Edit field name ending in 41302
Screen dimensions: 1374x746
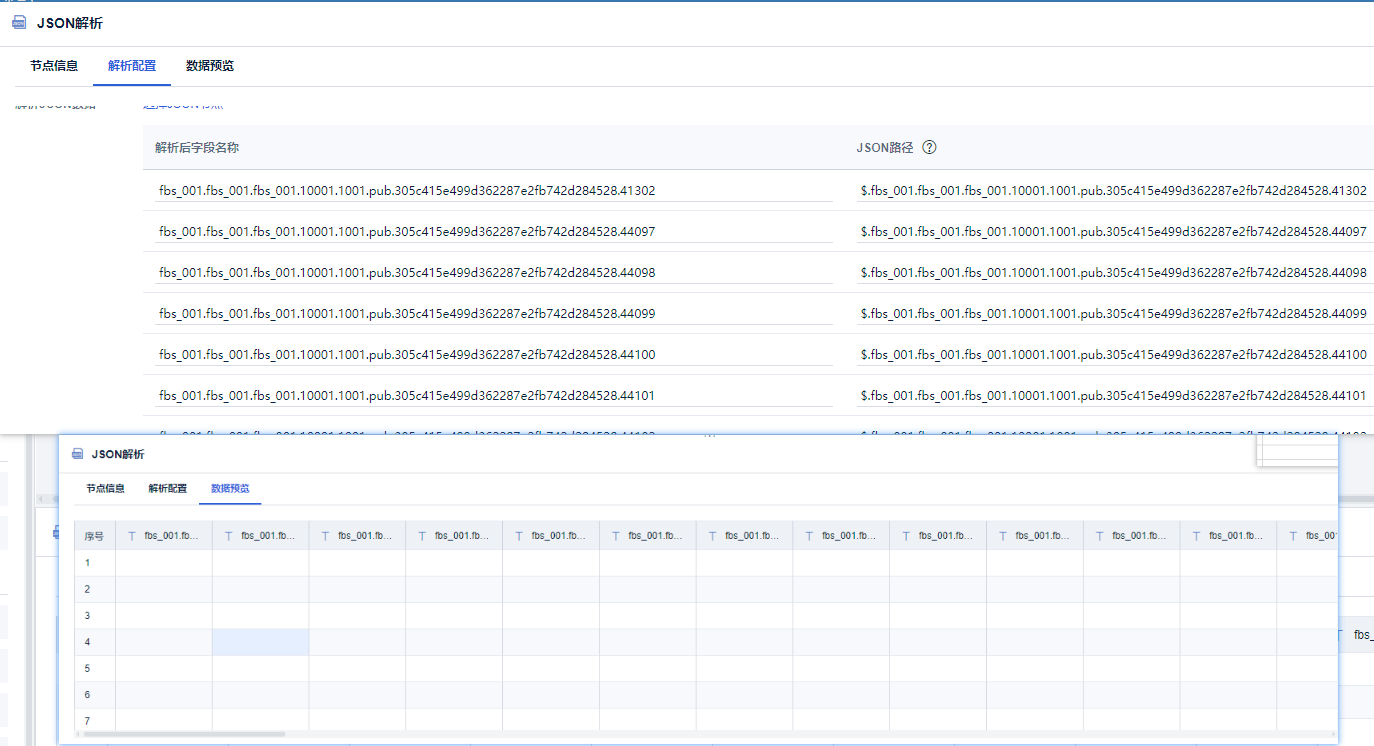pos(494,190)
